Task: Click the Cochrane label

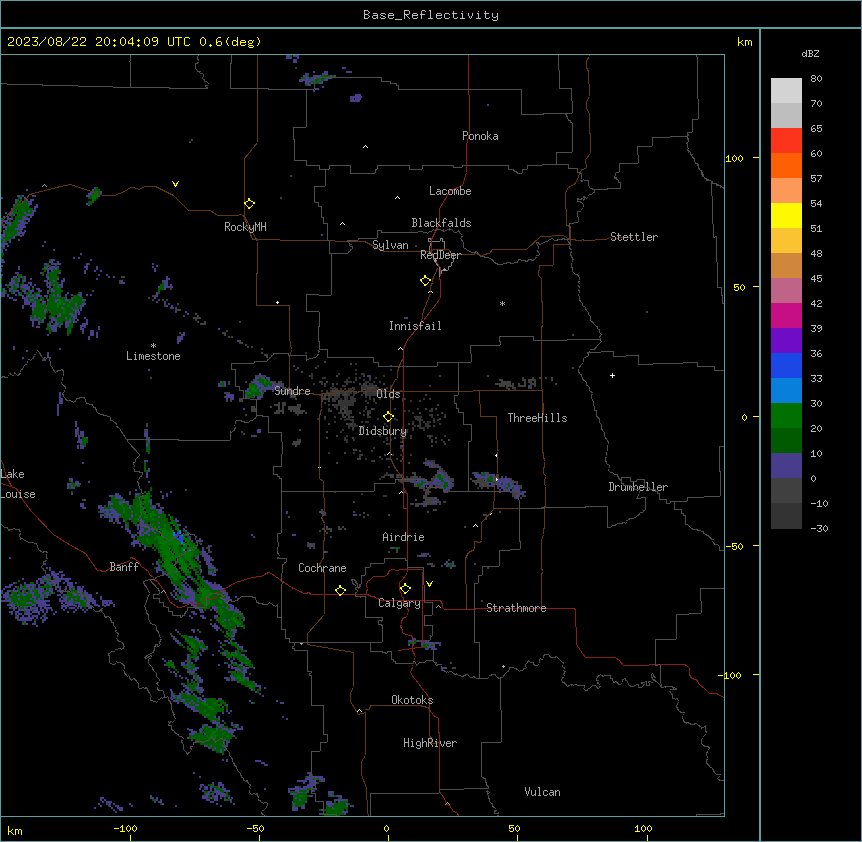Action: (x=322, y=568)
